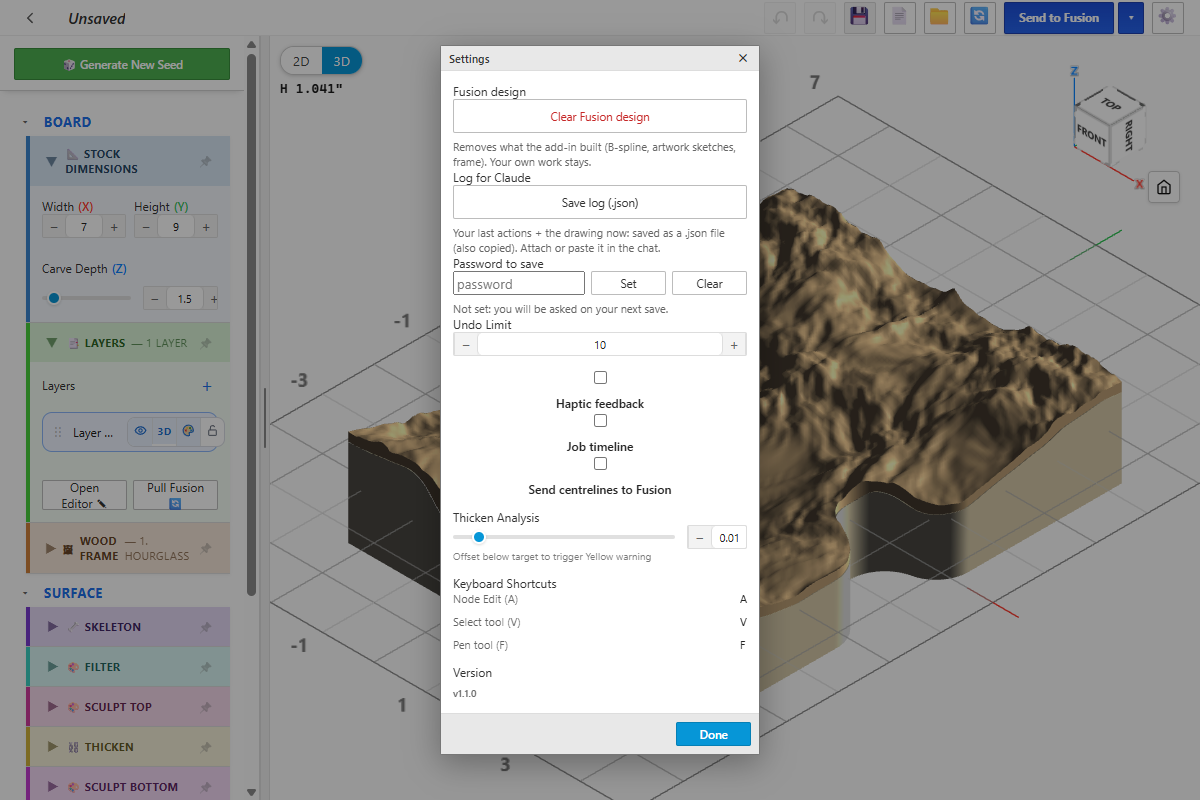Switch viewport to 2D mode
Screen dimensions: 1200x800
(x=301, y=61)
